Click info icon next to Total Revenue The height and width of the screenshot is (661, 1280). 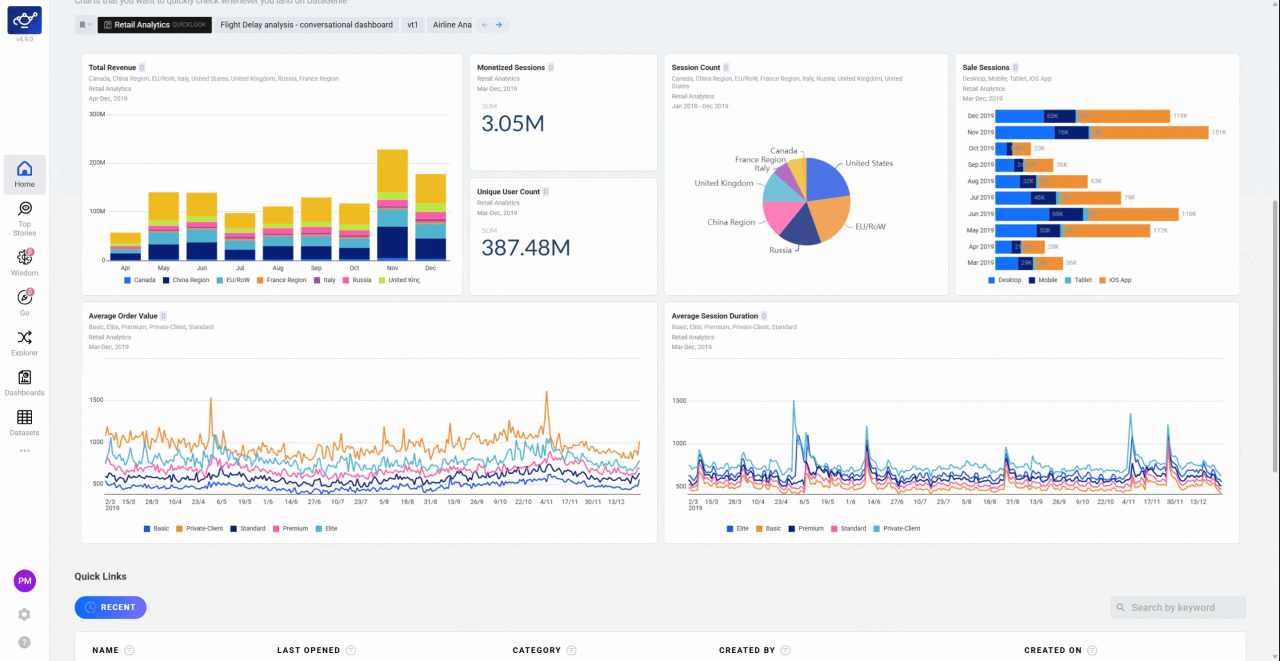point(142,68)
